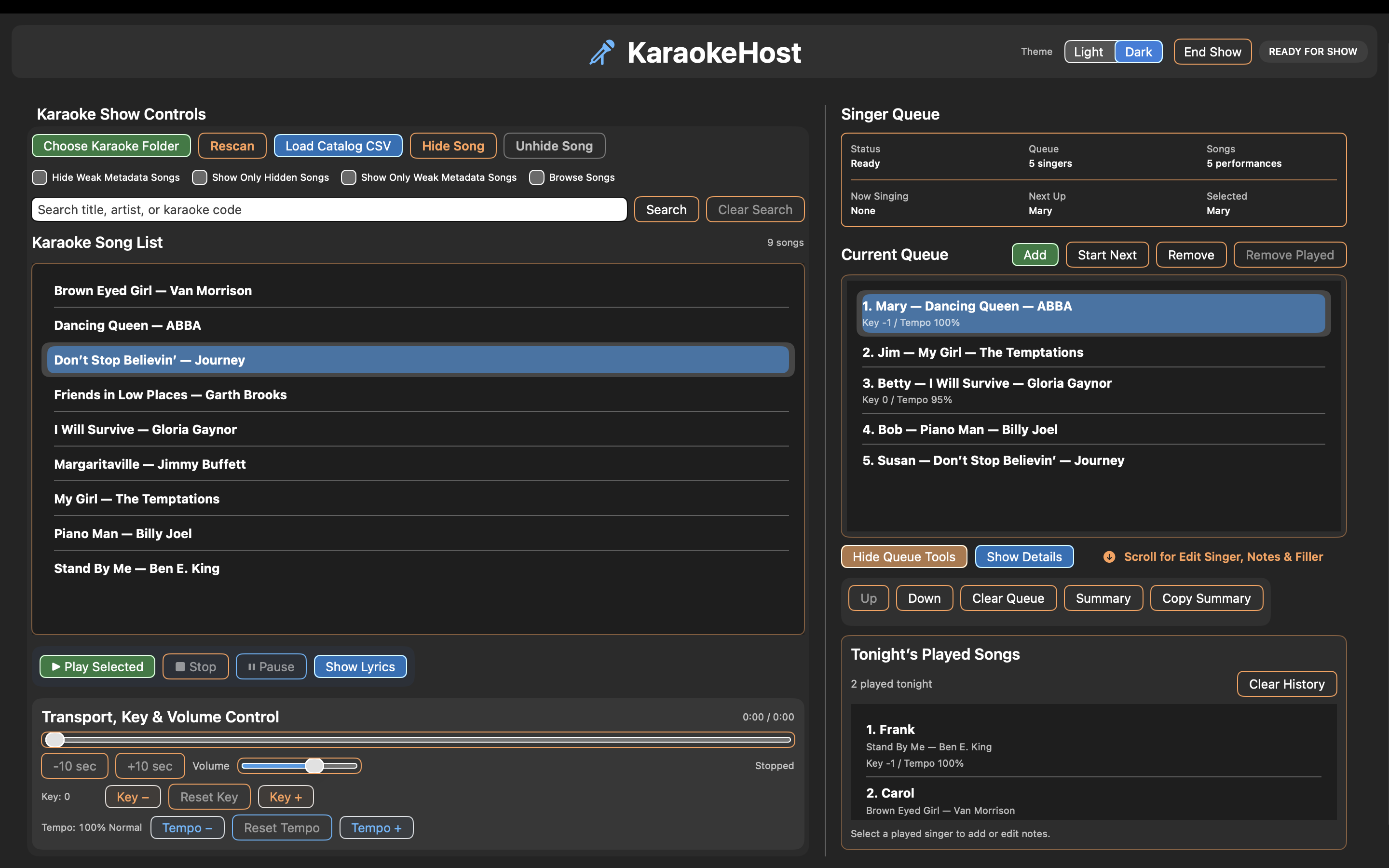The height and width of the screenshot is (868, 1389).
Task: Click the End Show button
Action: click(x=1212, y=52)
